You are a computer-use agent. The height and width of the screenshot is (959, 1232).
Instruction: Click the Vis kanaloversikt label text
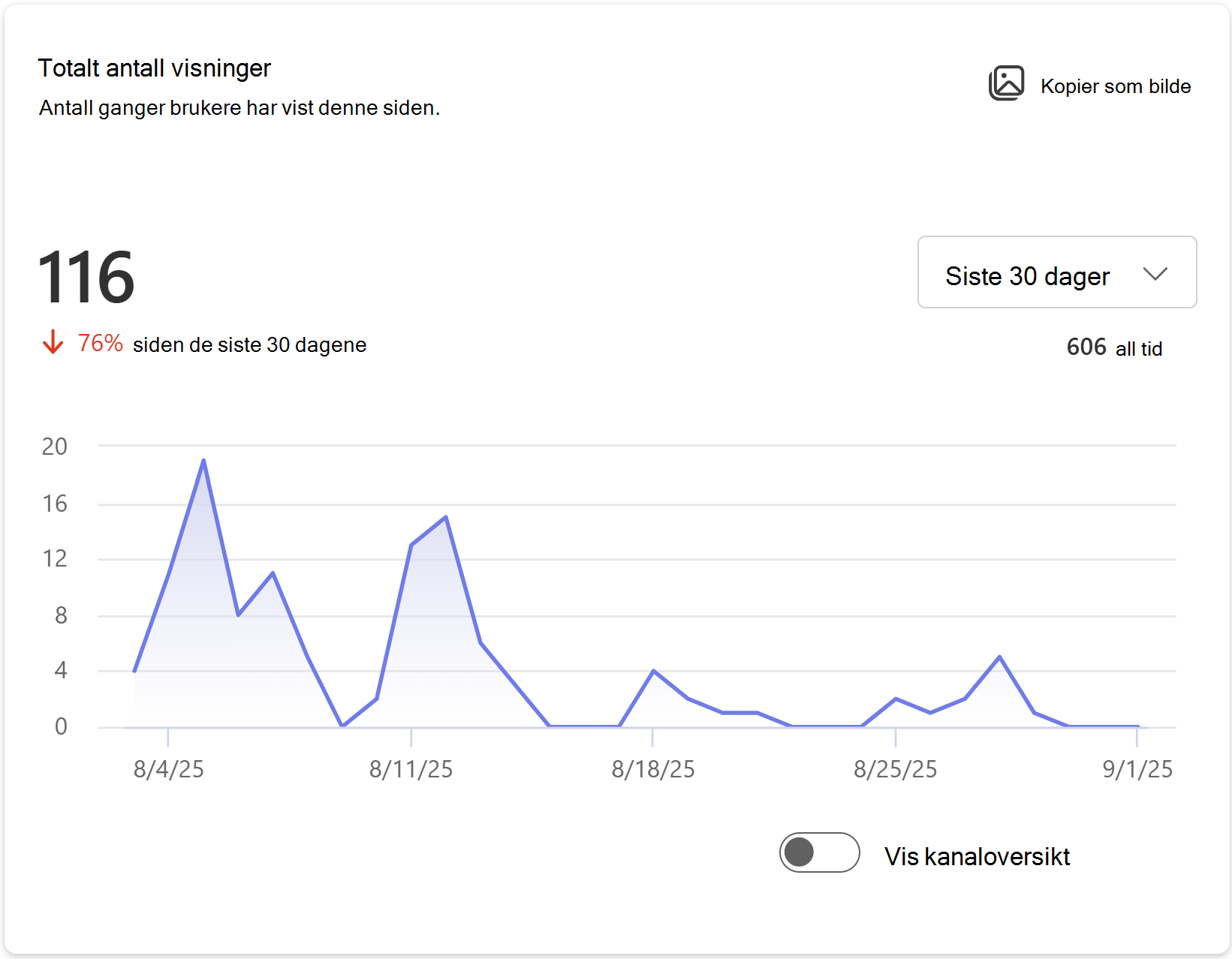click(977, 856)
